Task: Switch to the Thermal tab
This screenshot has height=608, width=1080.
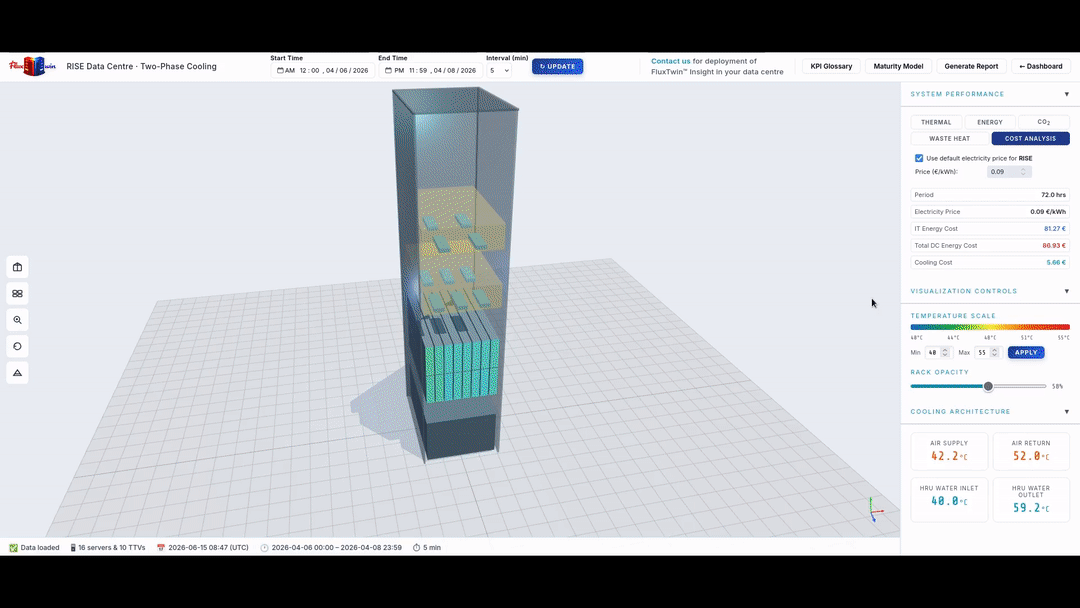Action: coord(936,122)
